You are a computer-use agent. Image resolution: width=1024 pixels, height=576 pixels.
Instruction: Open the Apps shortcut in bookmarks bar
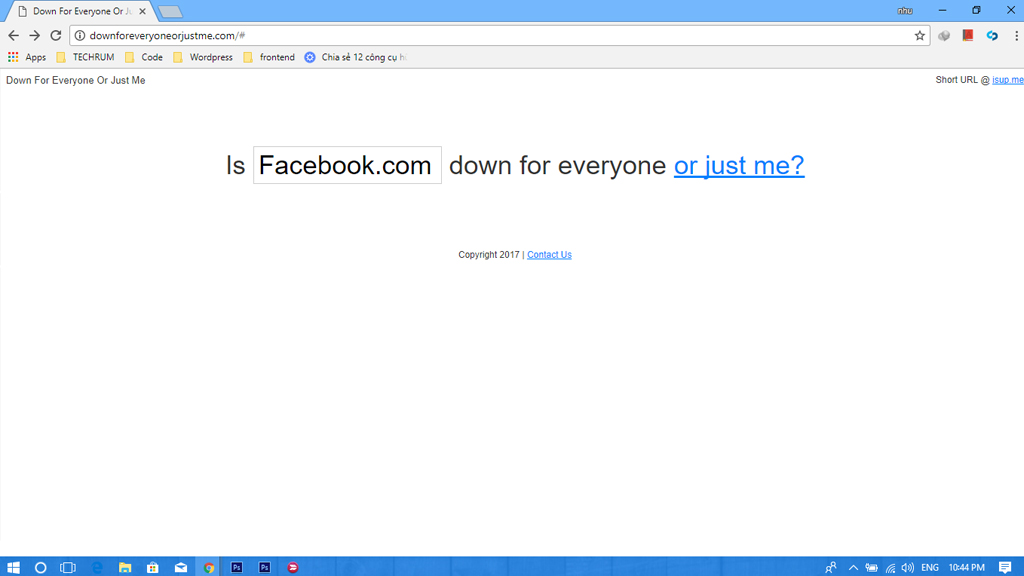click(x=27, y=57)
